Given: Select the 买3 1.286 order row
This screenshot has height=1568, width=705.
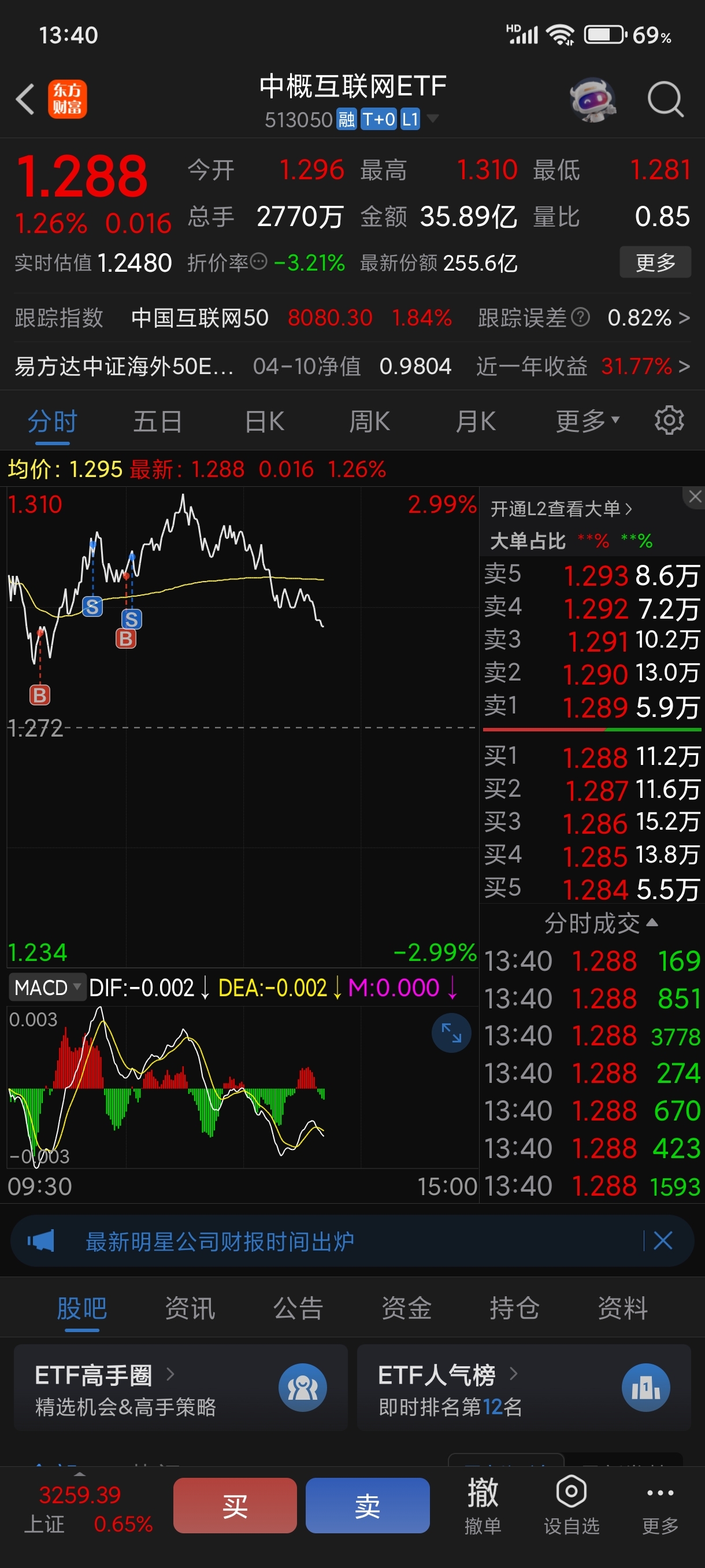Looking at the screenshot, I should coord(592,822).
